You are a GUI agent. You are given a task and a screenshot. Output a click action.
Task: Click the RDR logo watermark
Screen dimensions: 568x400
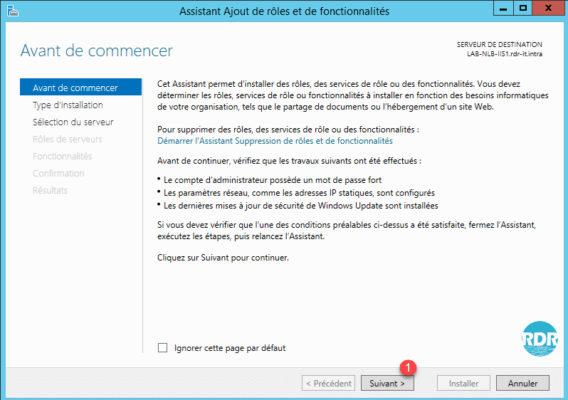click(540, 339)
